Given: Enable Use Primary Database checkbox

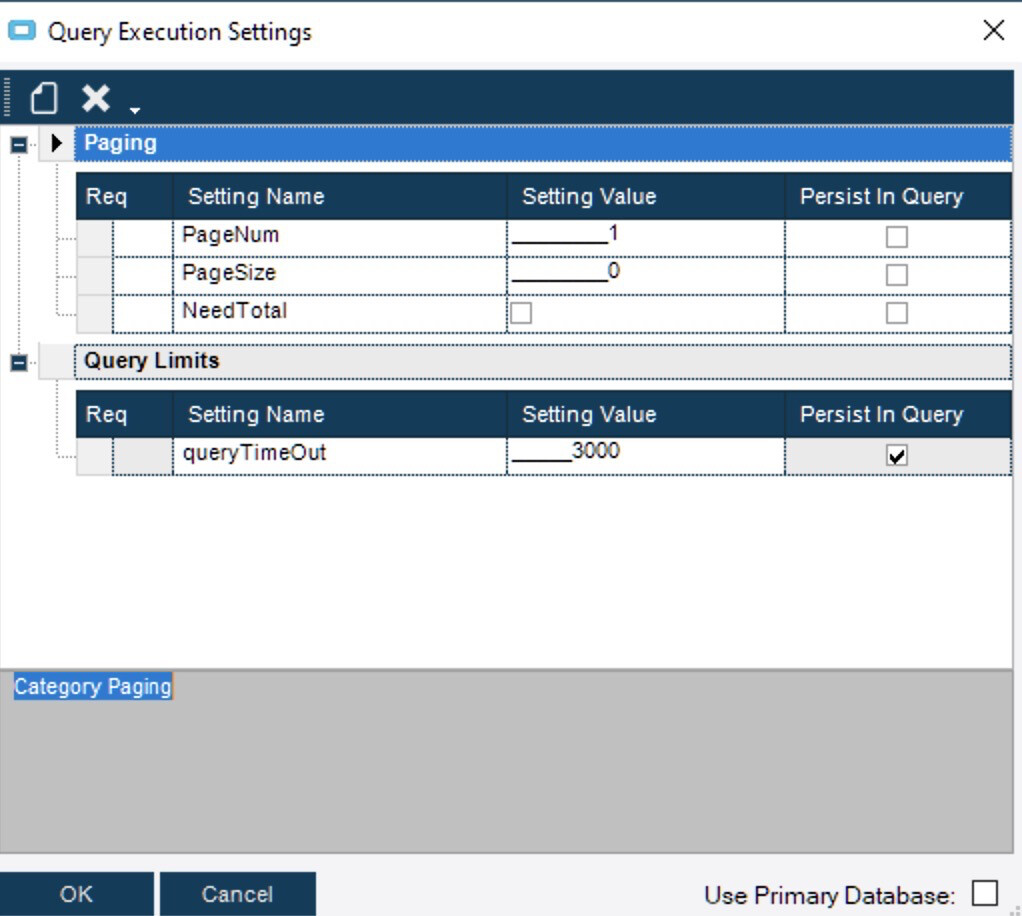Looking at the screenshot, I should 984,893.
